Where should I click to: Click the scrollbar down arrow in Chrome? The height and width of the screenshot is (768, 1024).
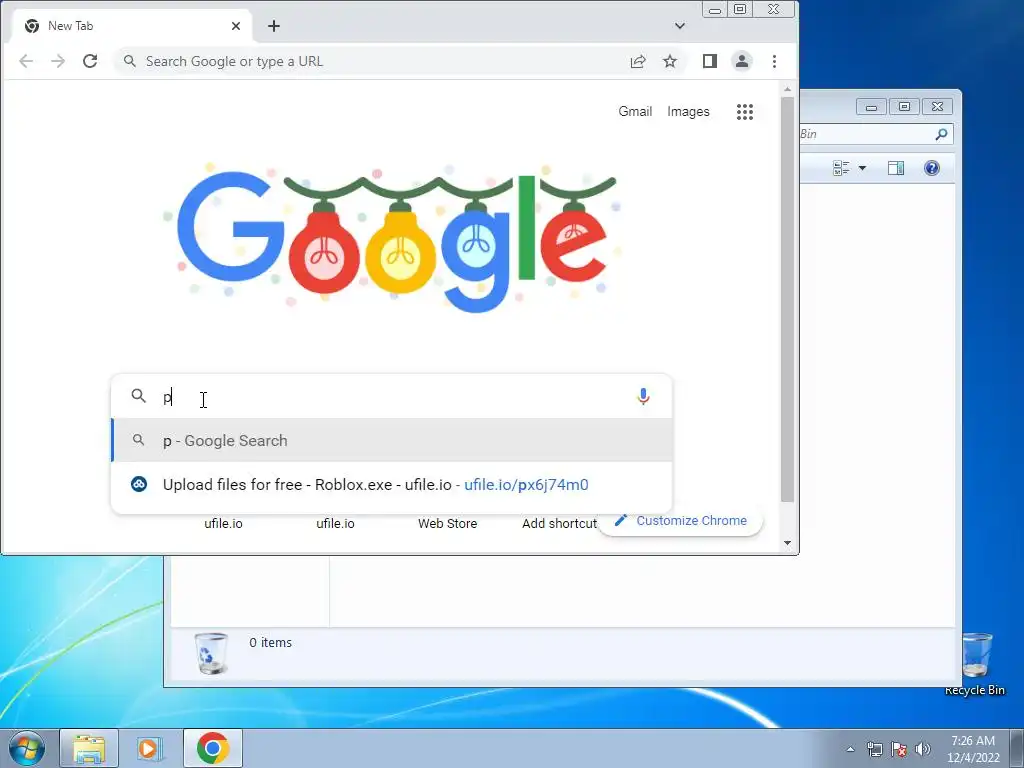[788, 543]
